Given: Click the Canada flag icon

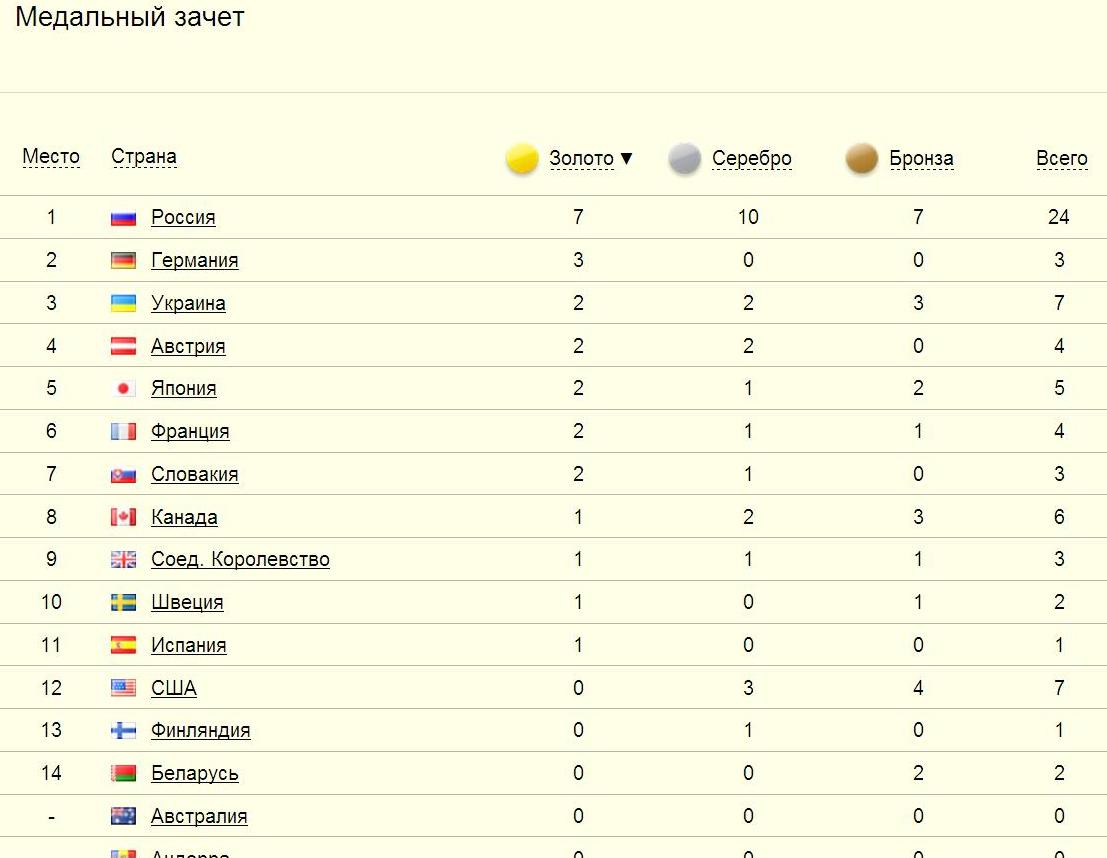Looking at the screenshot, I should tap(123, 518).
